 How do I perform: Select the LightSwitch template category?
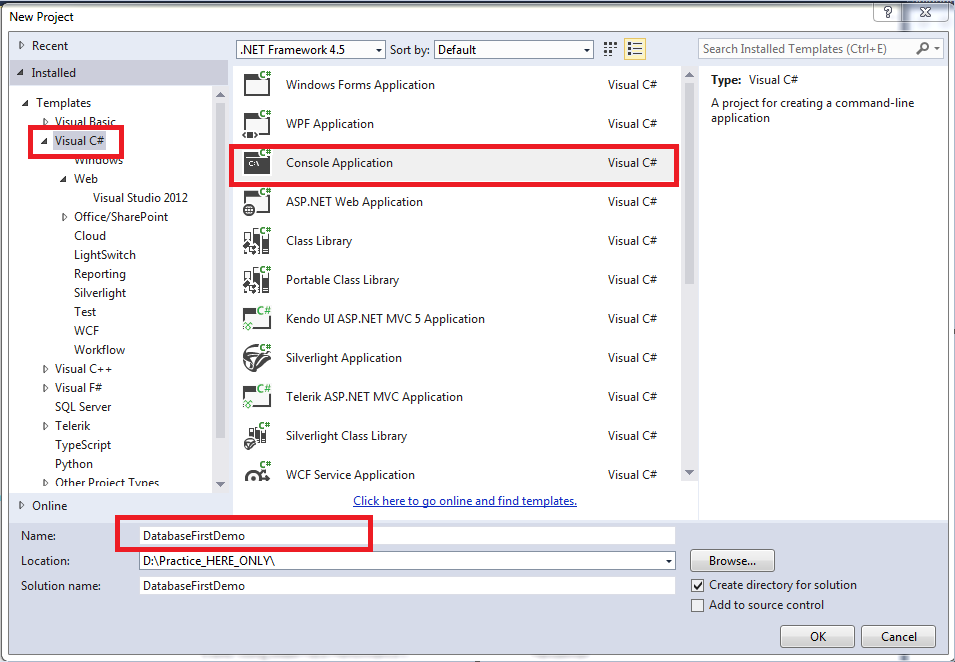(105, 255)
